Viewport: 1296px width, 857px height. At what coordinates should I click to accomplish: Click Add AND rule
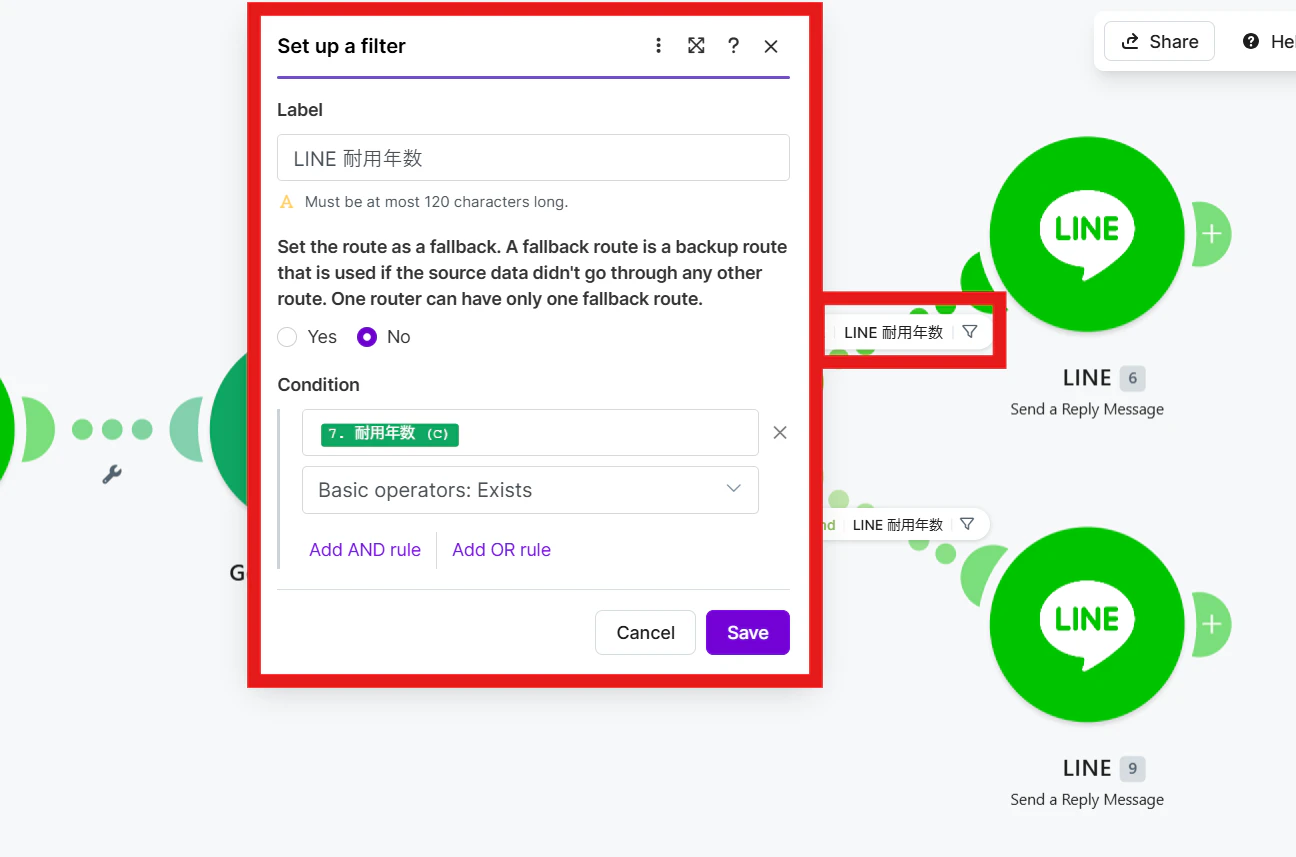[x=365, y=550]
